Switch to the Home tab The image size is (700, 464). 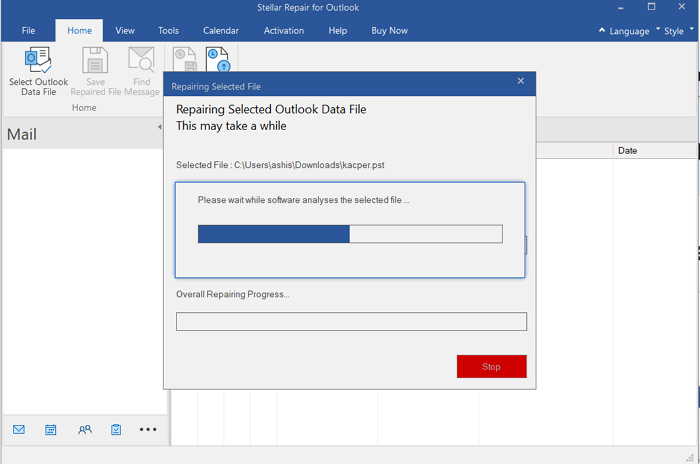click(79, 30)
